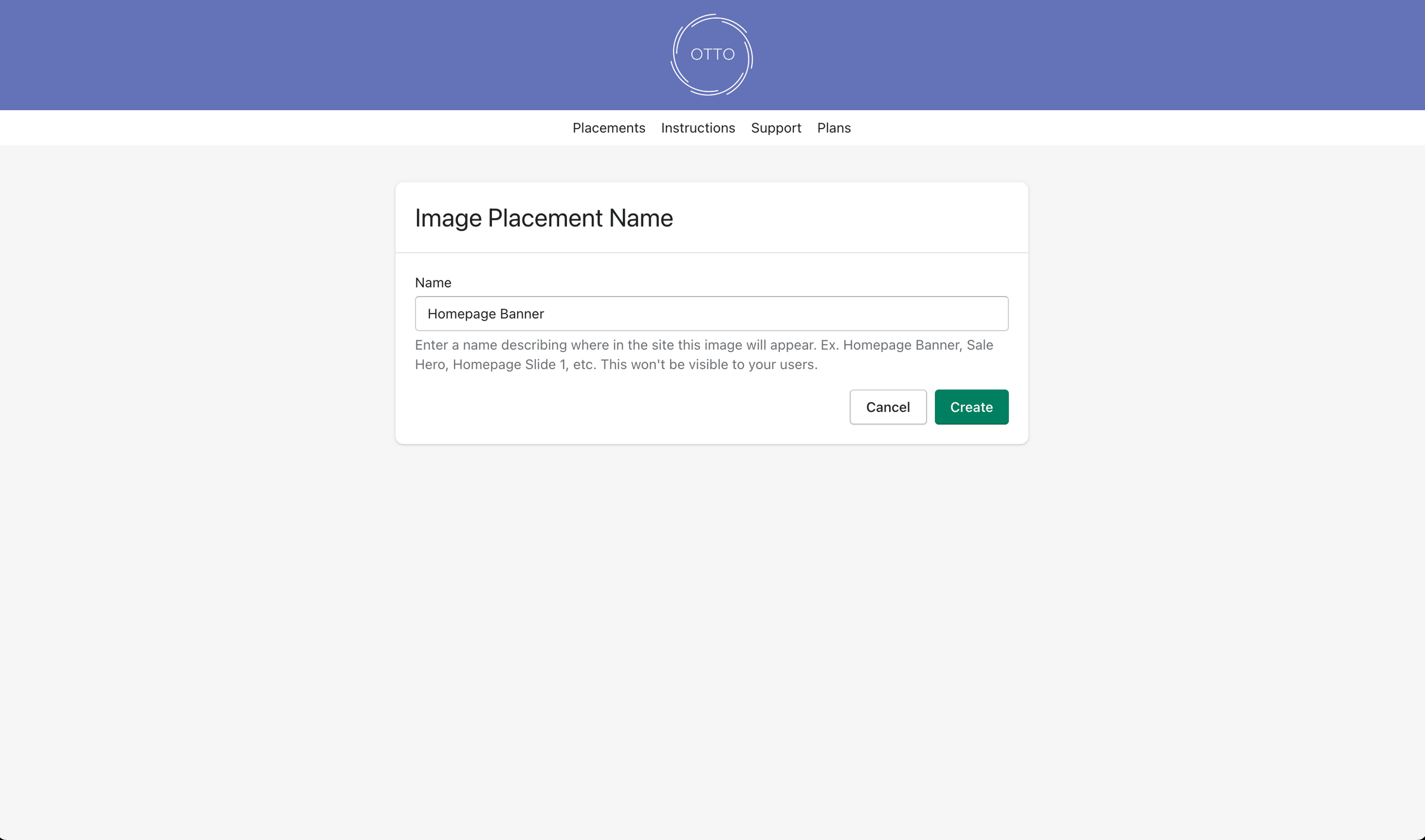Viewport: 1425px width, 840px height.
Task: Click the empty gray area below the card
Action: tap(712, 623)
